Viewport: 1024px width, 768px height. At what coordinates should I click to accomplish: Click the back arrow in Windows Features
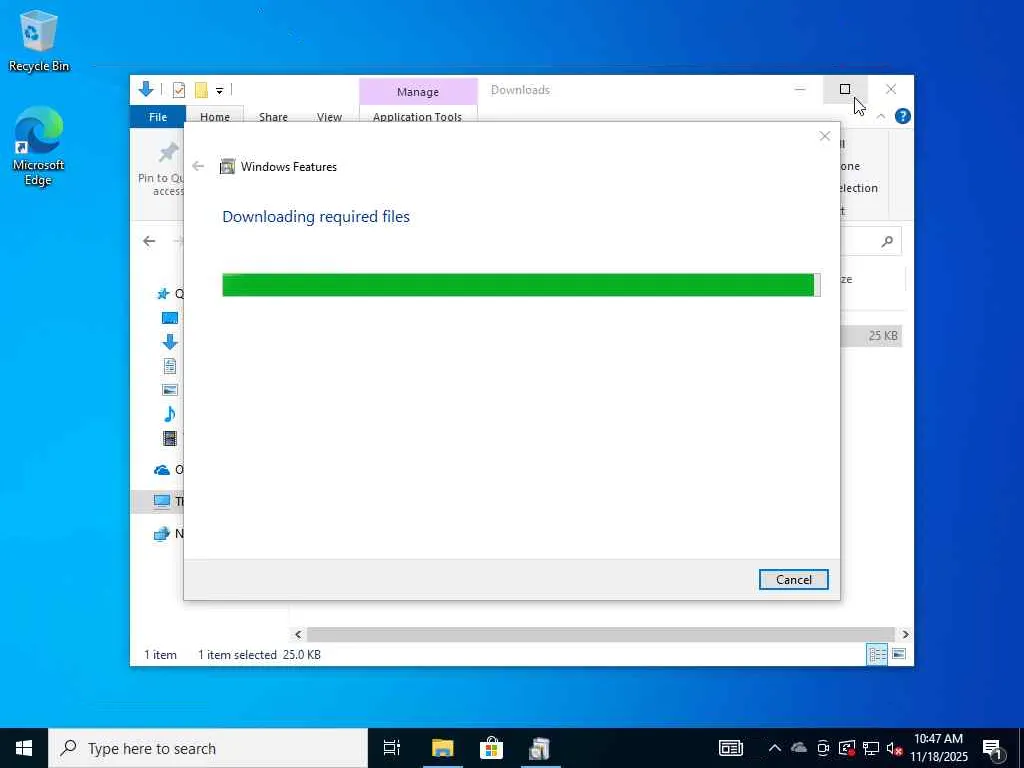198,167
